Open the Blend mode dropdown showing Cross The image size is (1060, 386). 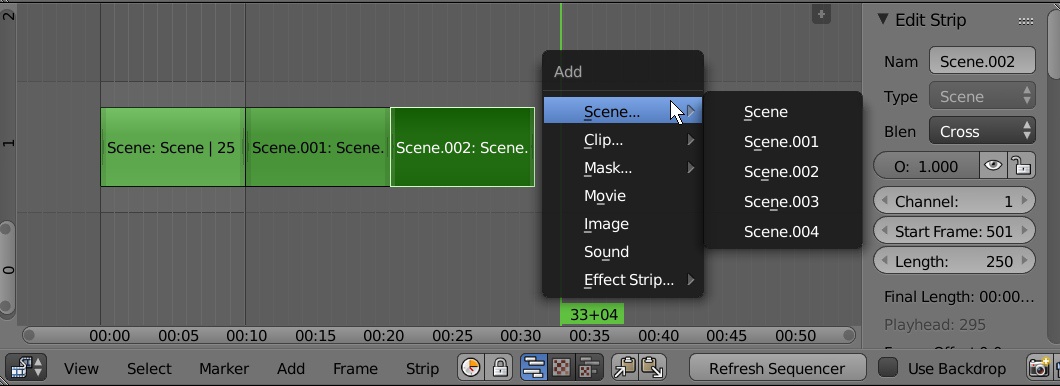[x=982, y=131]
